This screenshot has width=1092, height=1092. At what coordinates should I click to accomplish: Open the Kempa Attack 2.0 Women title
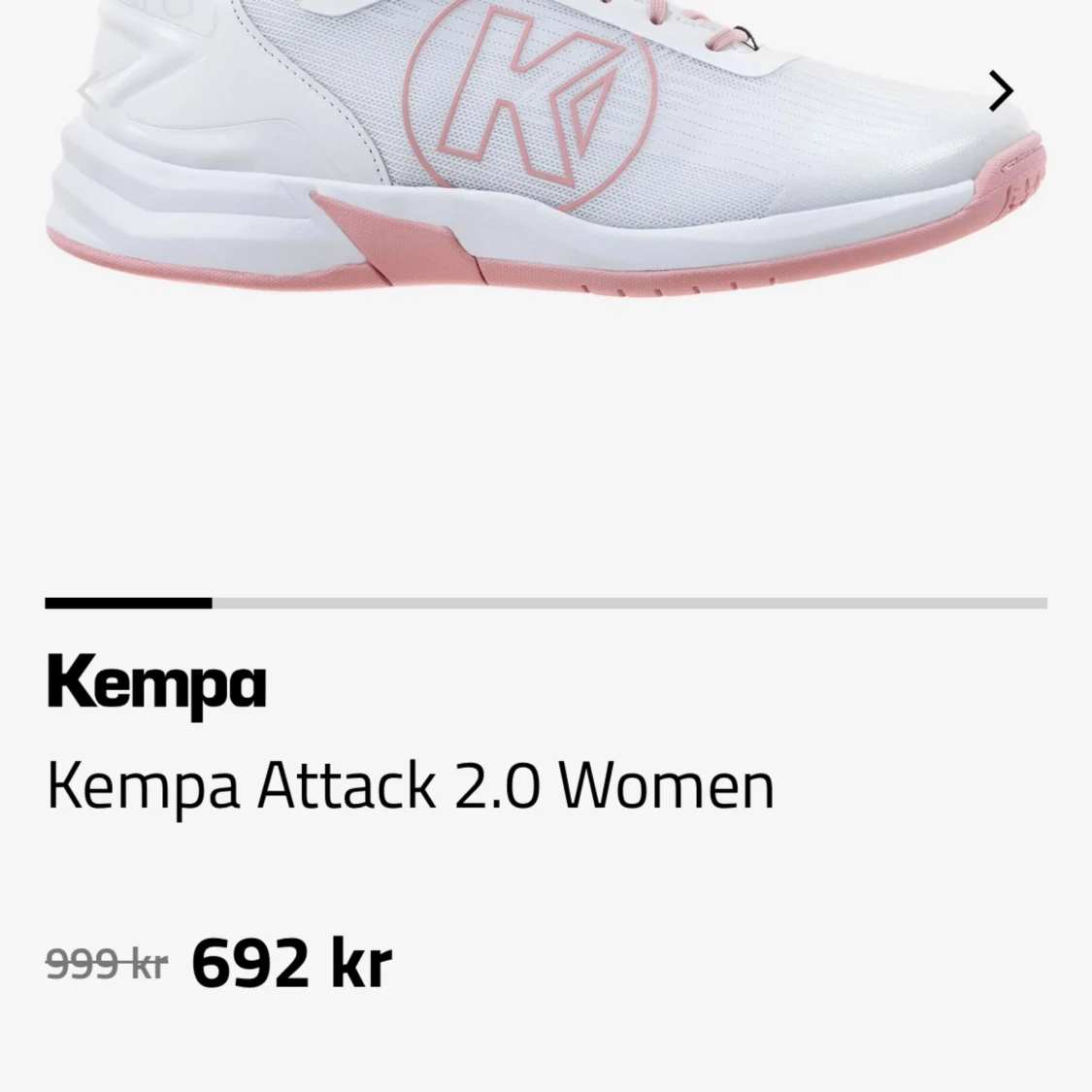coord(411,787)
